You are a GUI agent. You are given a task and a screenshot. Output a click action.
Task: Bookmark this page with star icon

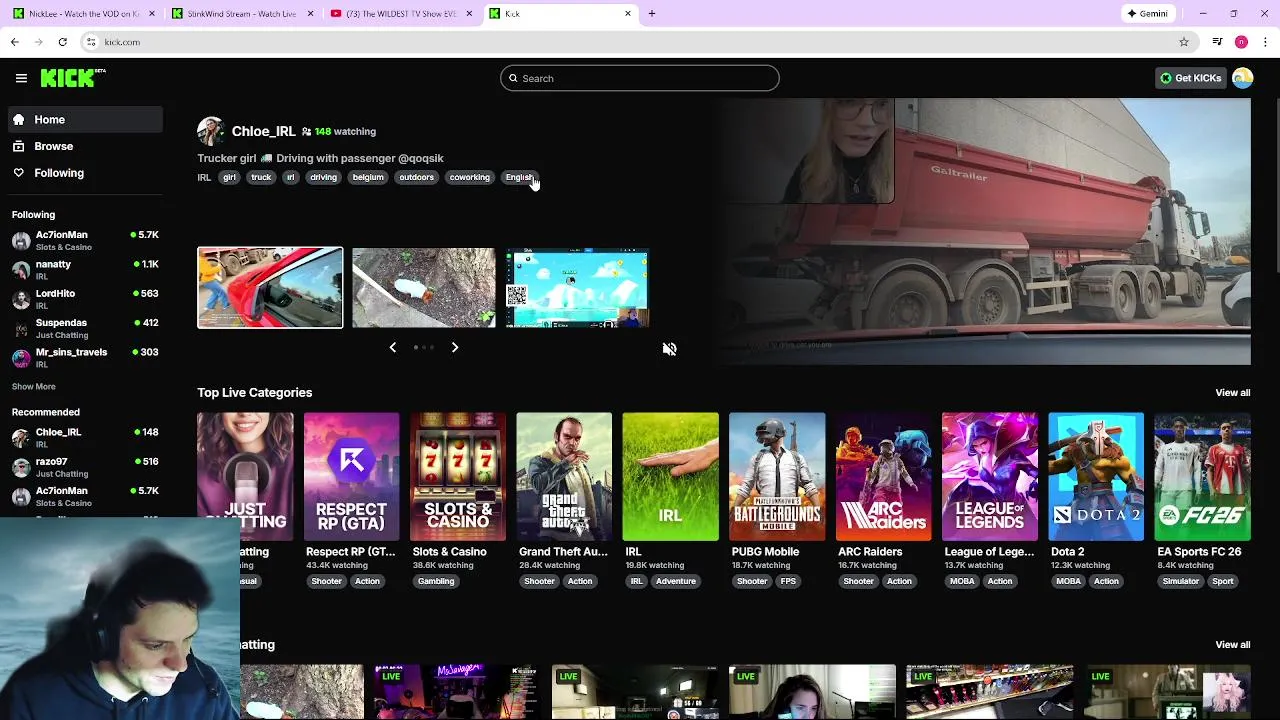pos(1184,42)
